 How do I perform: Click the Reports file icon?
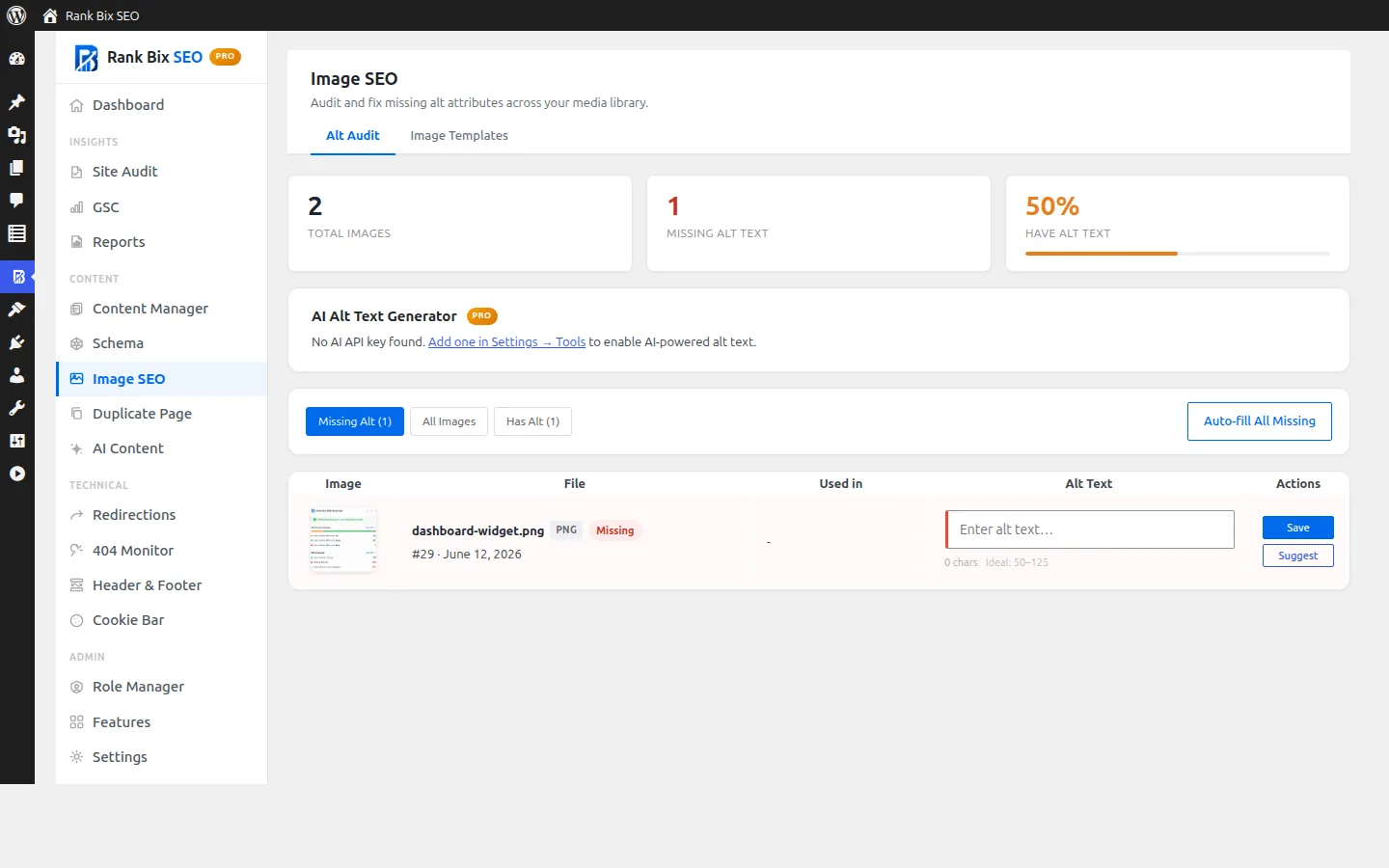click(76, 242)
